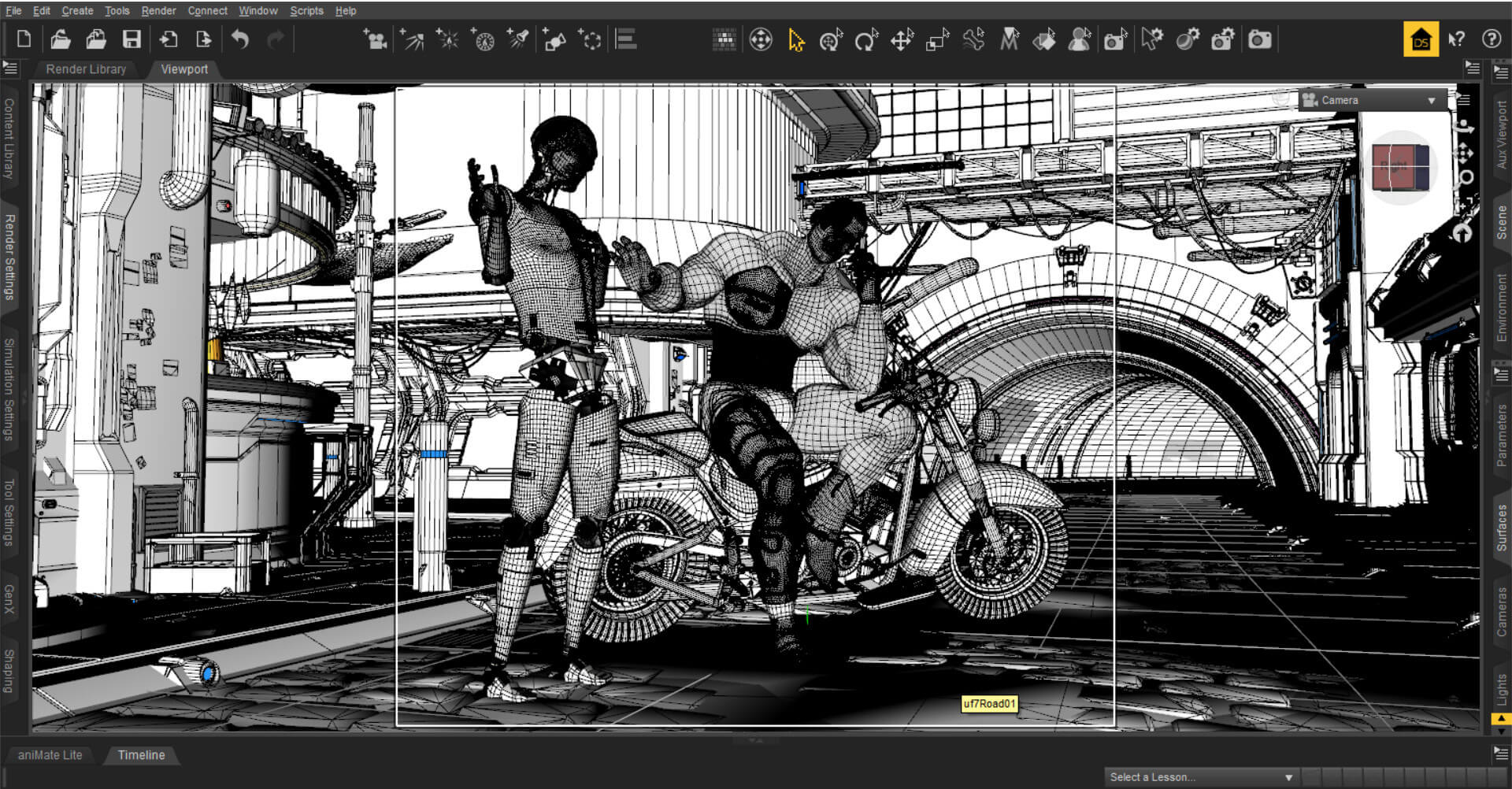Open the Render menu
The width and height of the screenshot is (1512, 789).
pyautogui.click(x=158, y=10)
